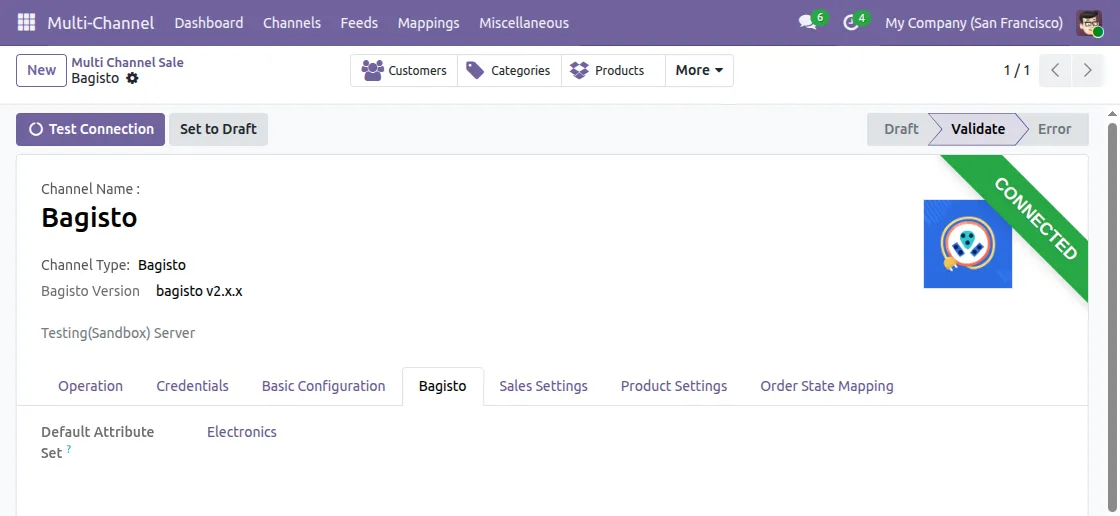Click the Bagisto channel logo image

click(x=967, y=244)
